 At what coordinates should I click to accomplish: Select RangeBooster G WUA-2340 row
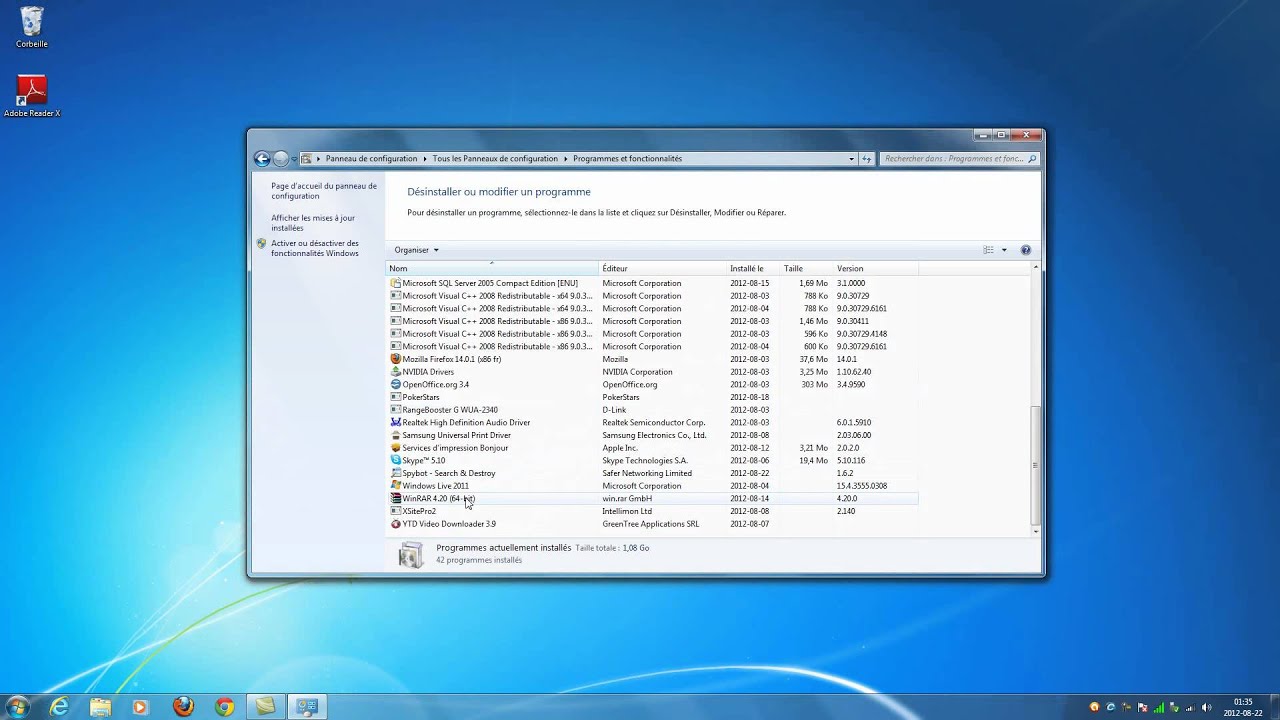point(652,410)
